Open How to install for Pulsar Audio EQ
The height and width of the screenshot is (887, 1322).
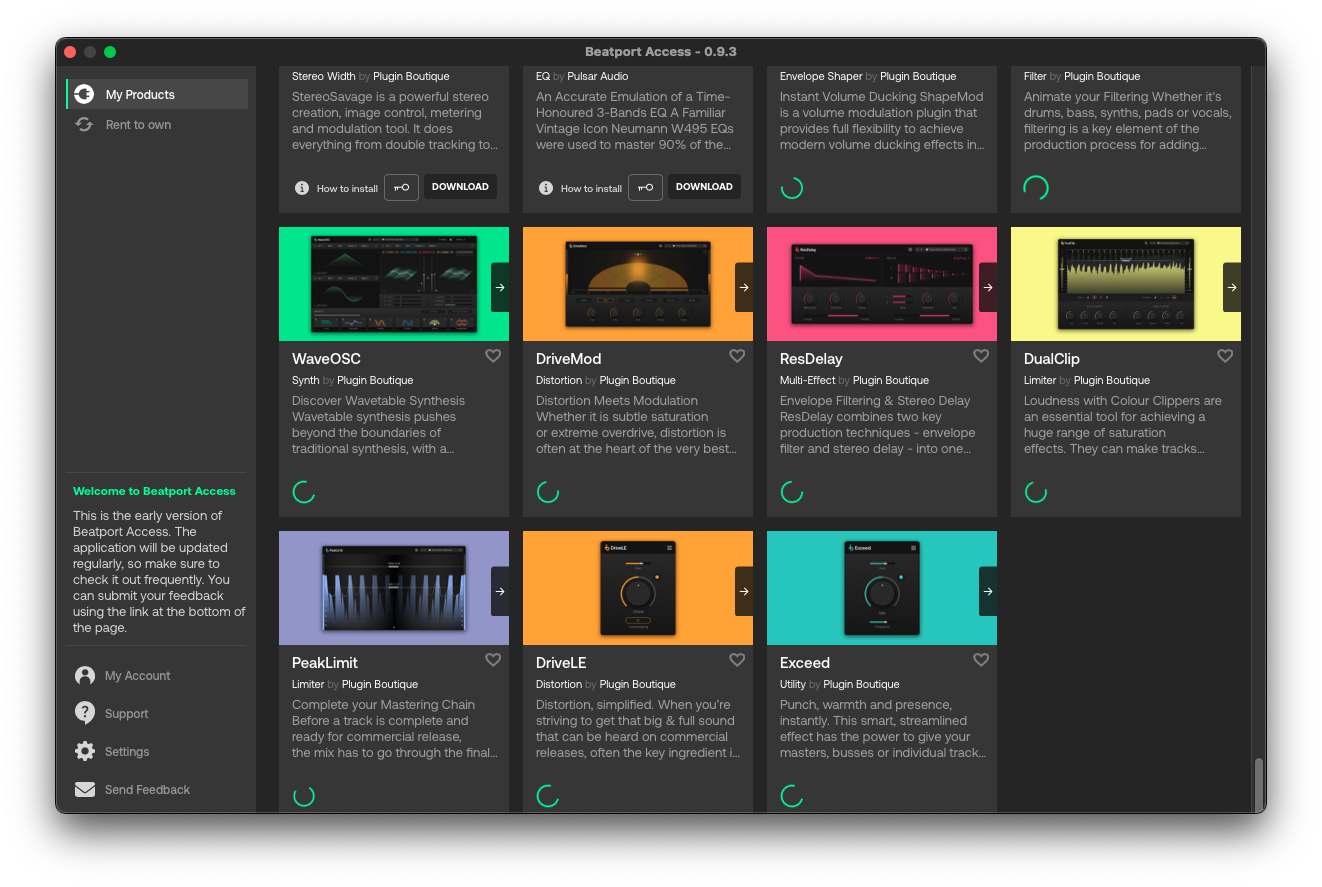click(x=591, y=188)
